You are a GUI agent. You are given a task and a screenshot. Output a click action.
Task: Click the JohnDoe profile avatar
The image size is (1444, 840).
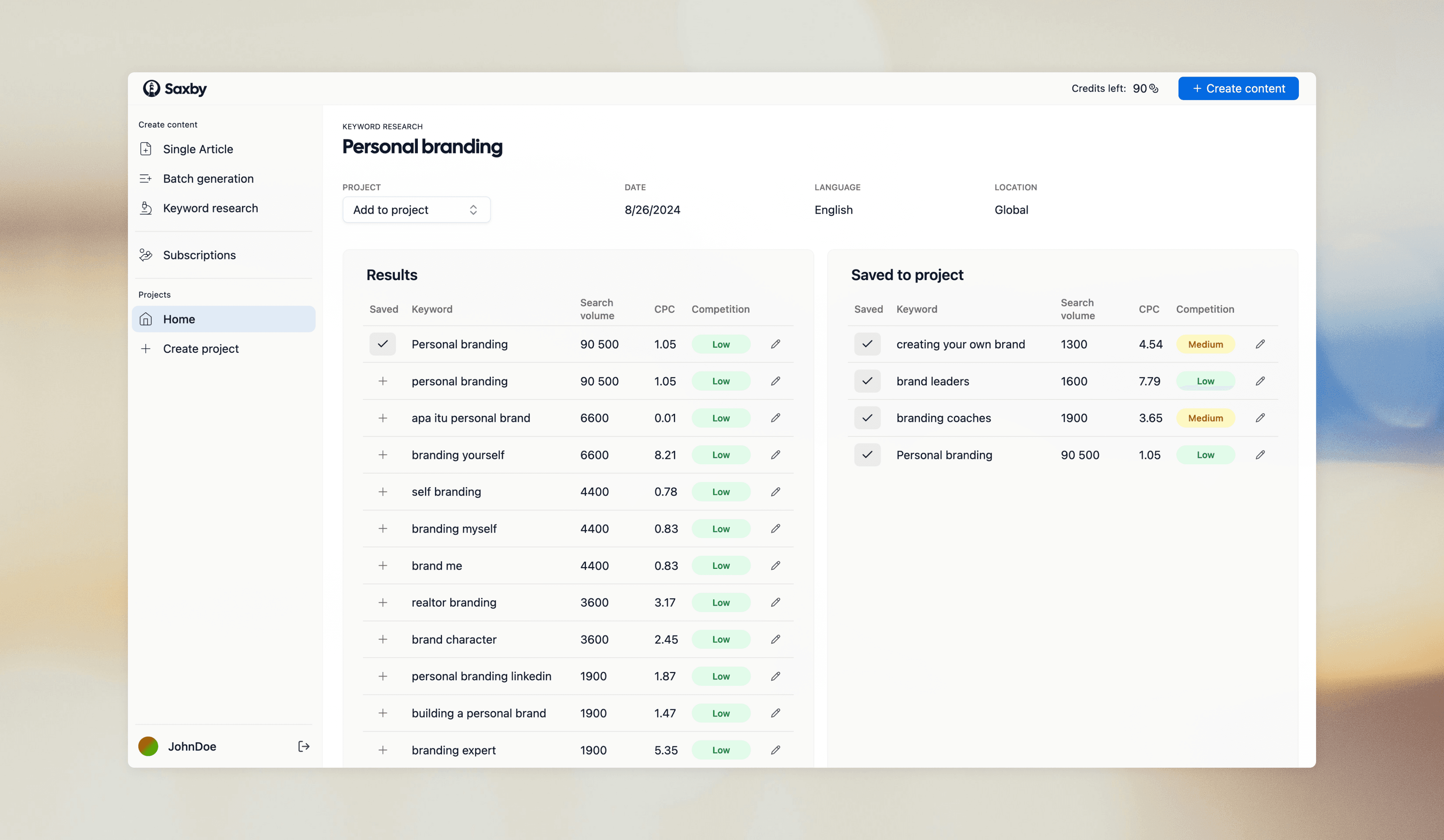click(148, 746)
